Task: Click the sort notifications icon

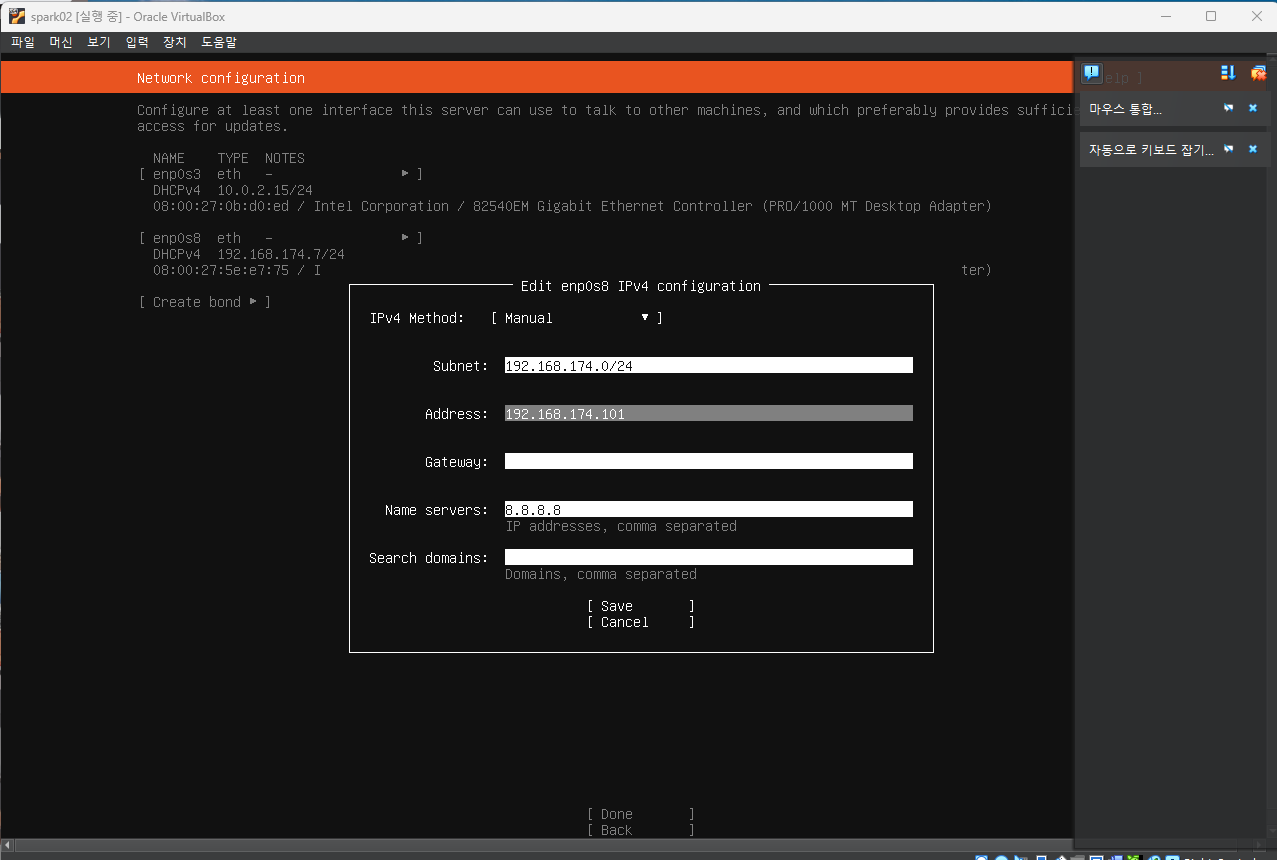Action: [1228, 73]
